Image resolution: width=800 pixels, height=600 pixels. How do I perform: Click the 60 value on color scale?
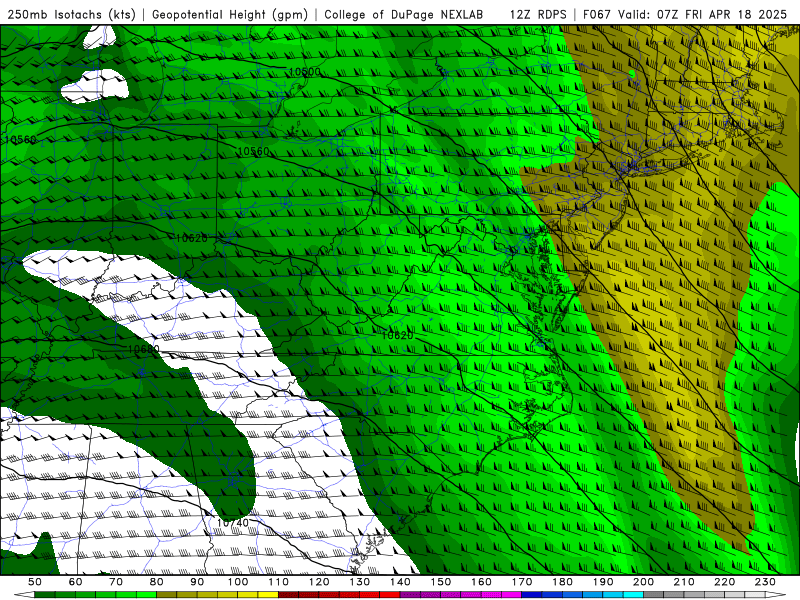coord(76,582)
